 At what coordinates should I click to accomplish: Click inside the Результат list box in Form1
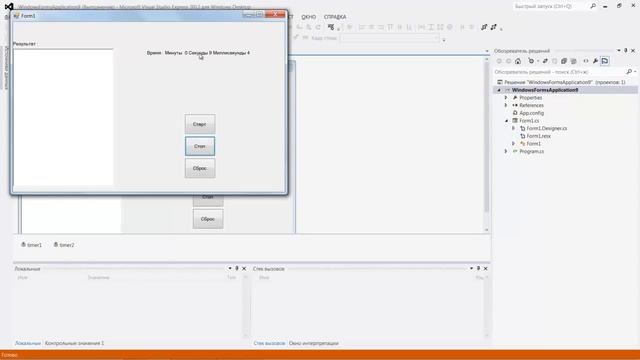63,117
